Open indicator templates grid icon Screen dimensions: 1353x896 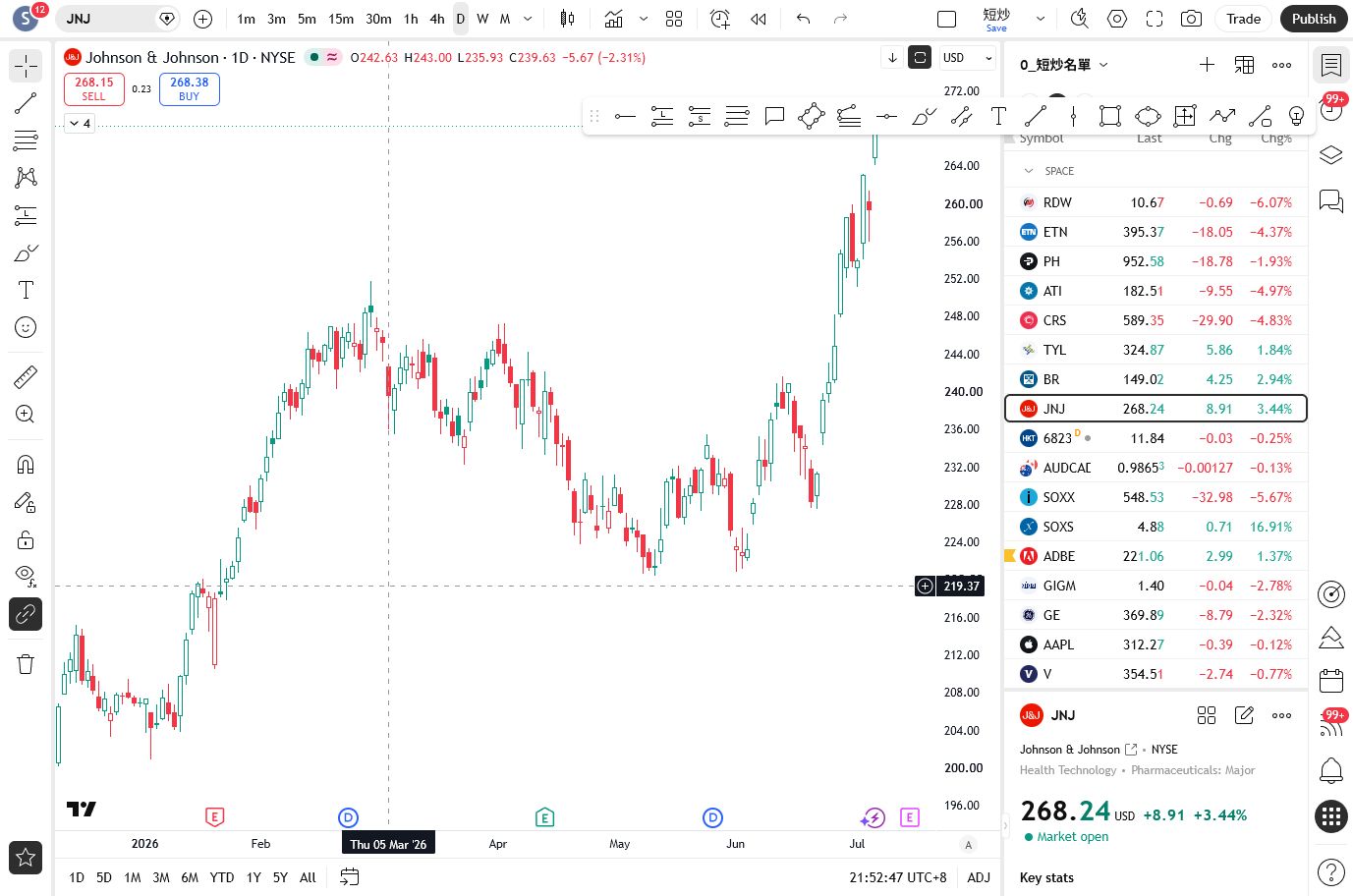[674, 19]
